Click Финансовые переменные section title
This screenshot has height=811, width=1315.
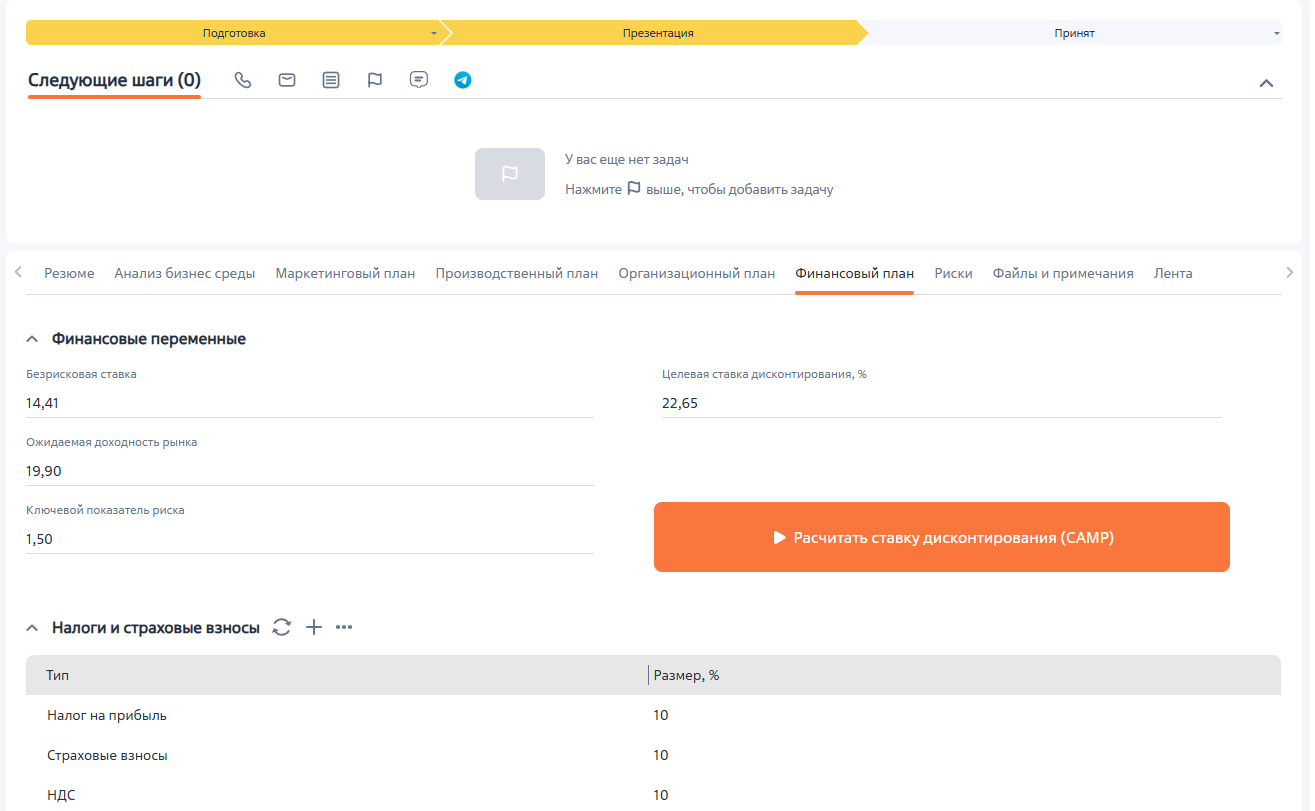coord(149,339)
